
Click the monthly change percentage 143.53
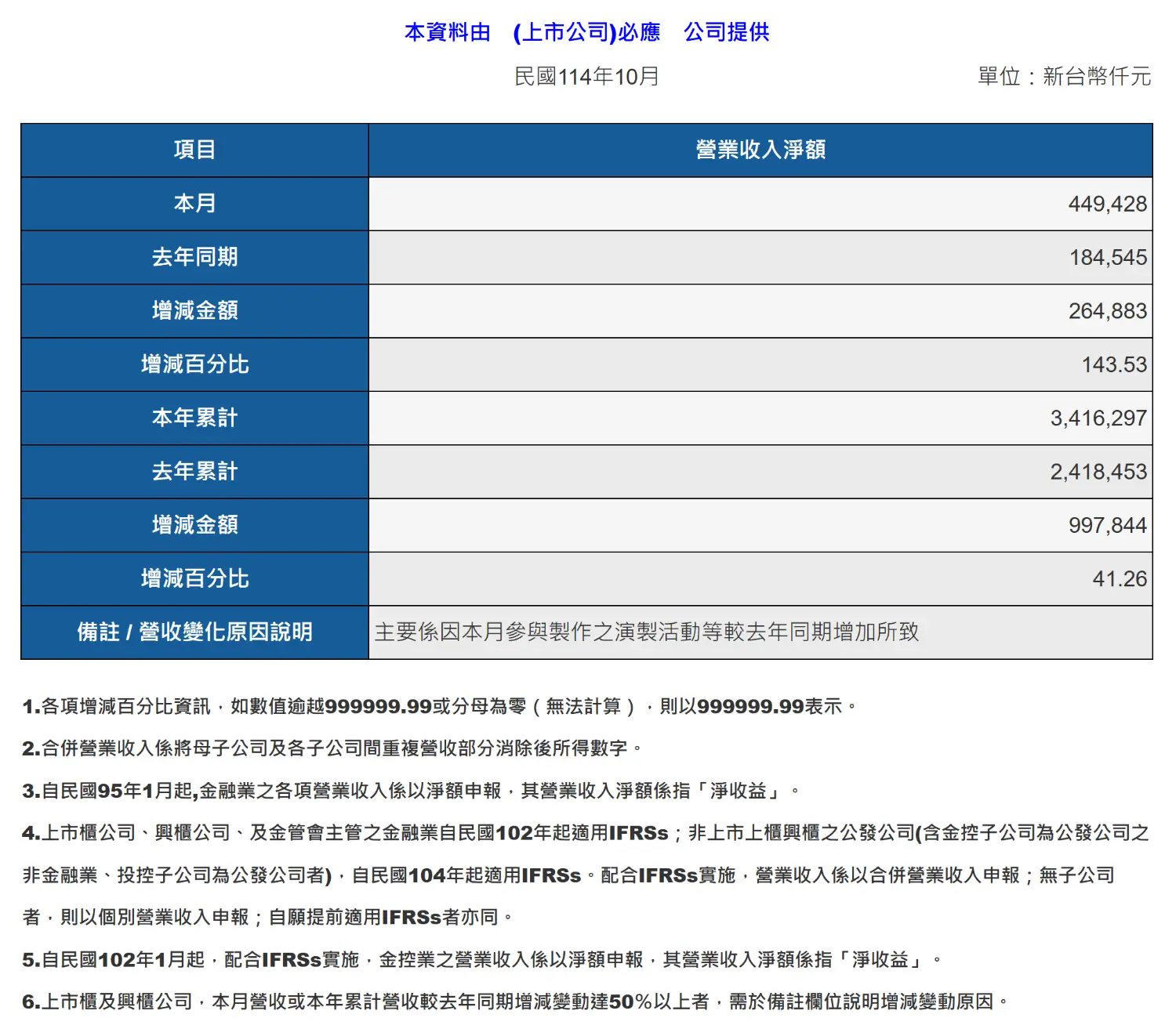tap(1114, 365)
